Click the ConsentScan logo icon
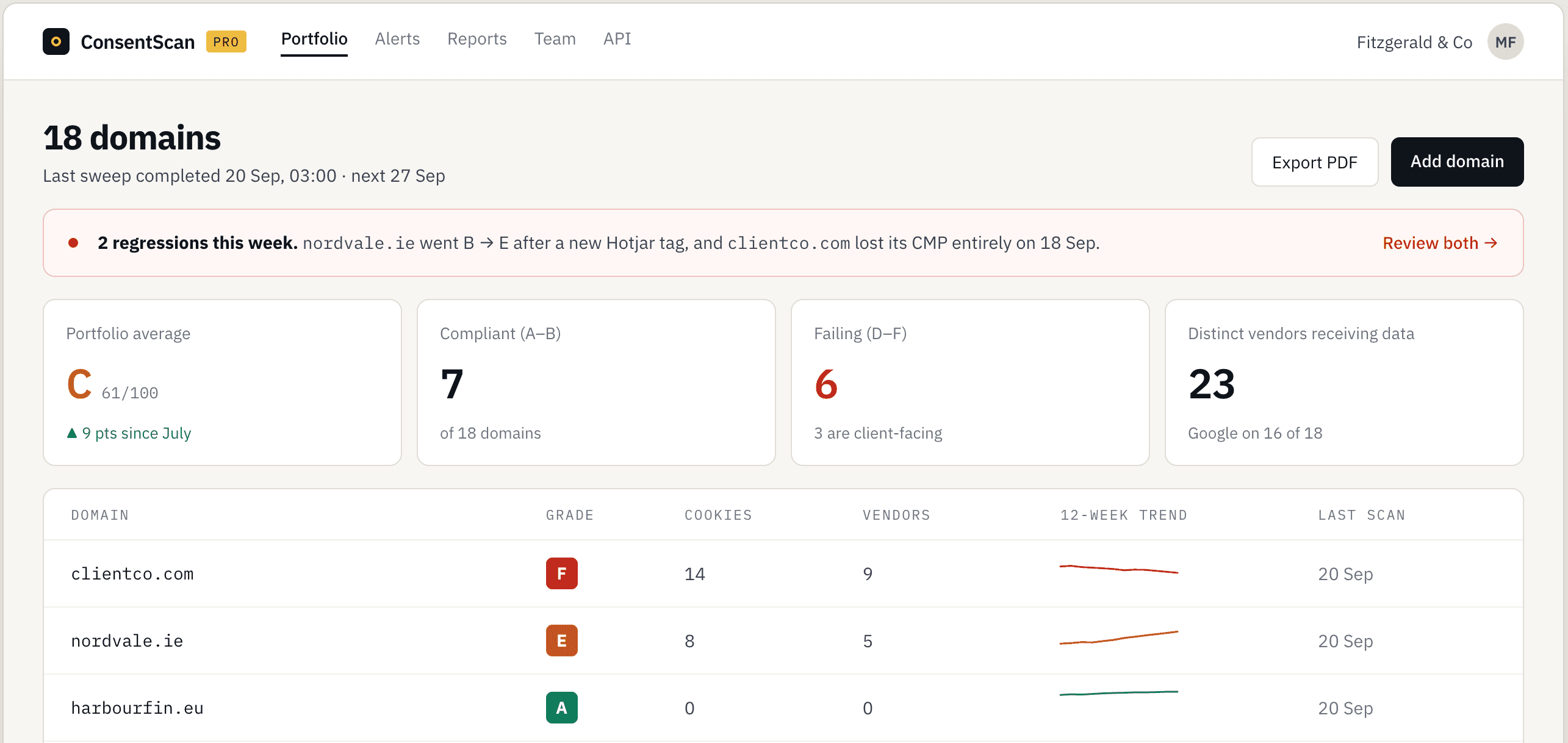The width and height of the screenshot is (1568, 743). [56, 41]
